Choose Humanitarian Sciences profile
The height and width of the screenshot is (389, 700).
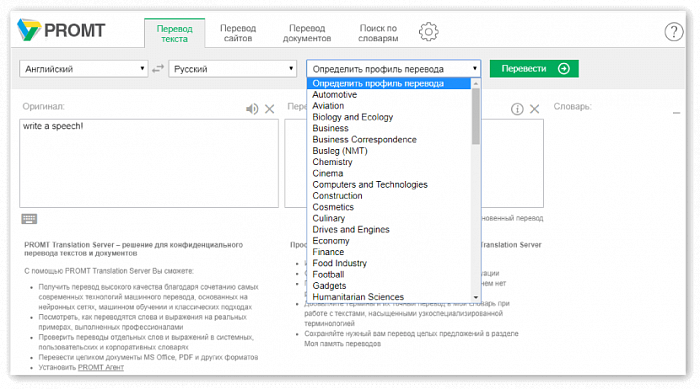tap(389, 297)
